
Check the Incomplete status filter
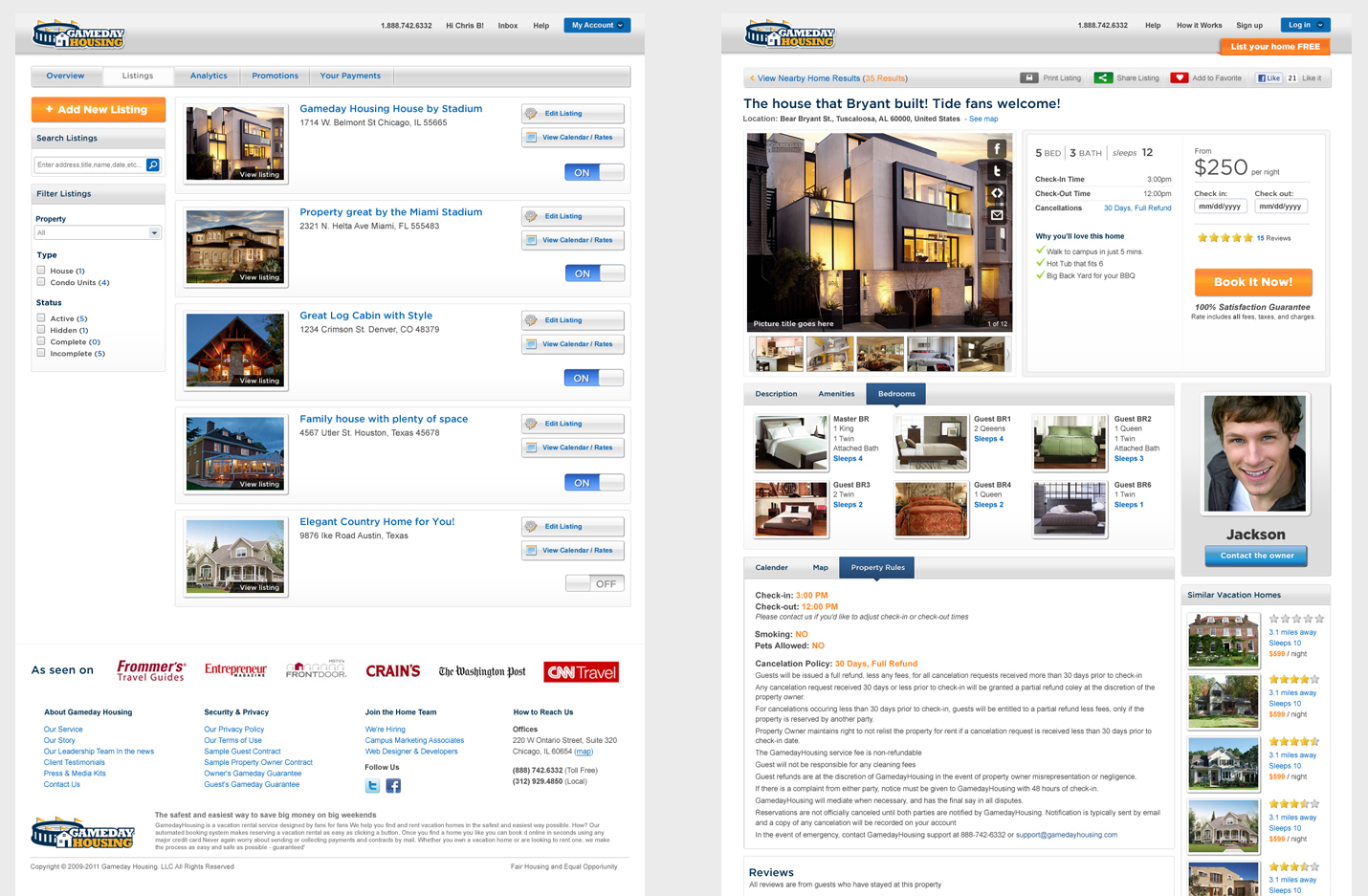coord(41,353)
